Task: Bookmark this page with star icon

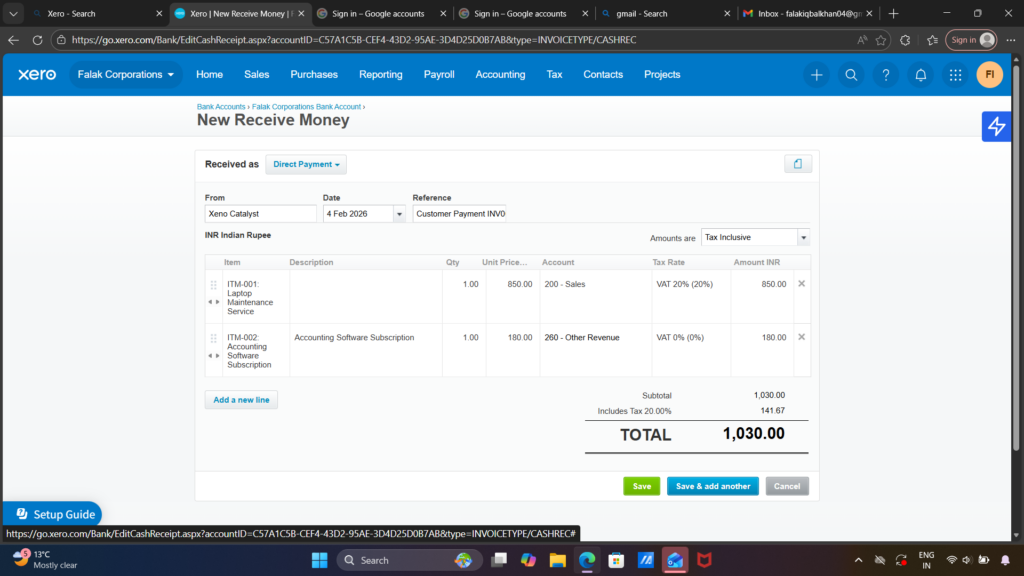Action: pyautogui.click(x=881, y=40)
